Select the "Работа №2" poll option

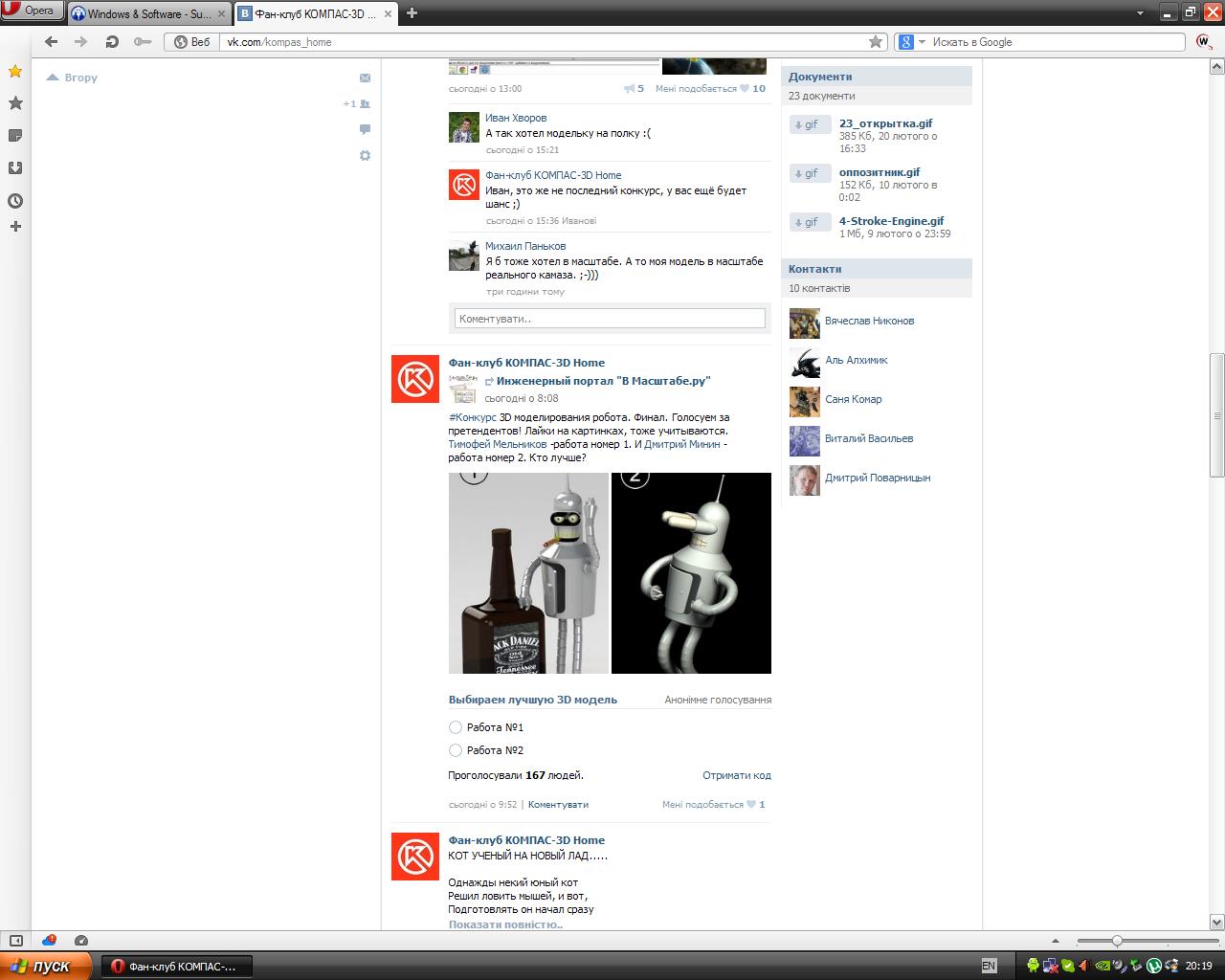(x=456, y=750)
